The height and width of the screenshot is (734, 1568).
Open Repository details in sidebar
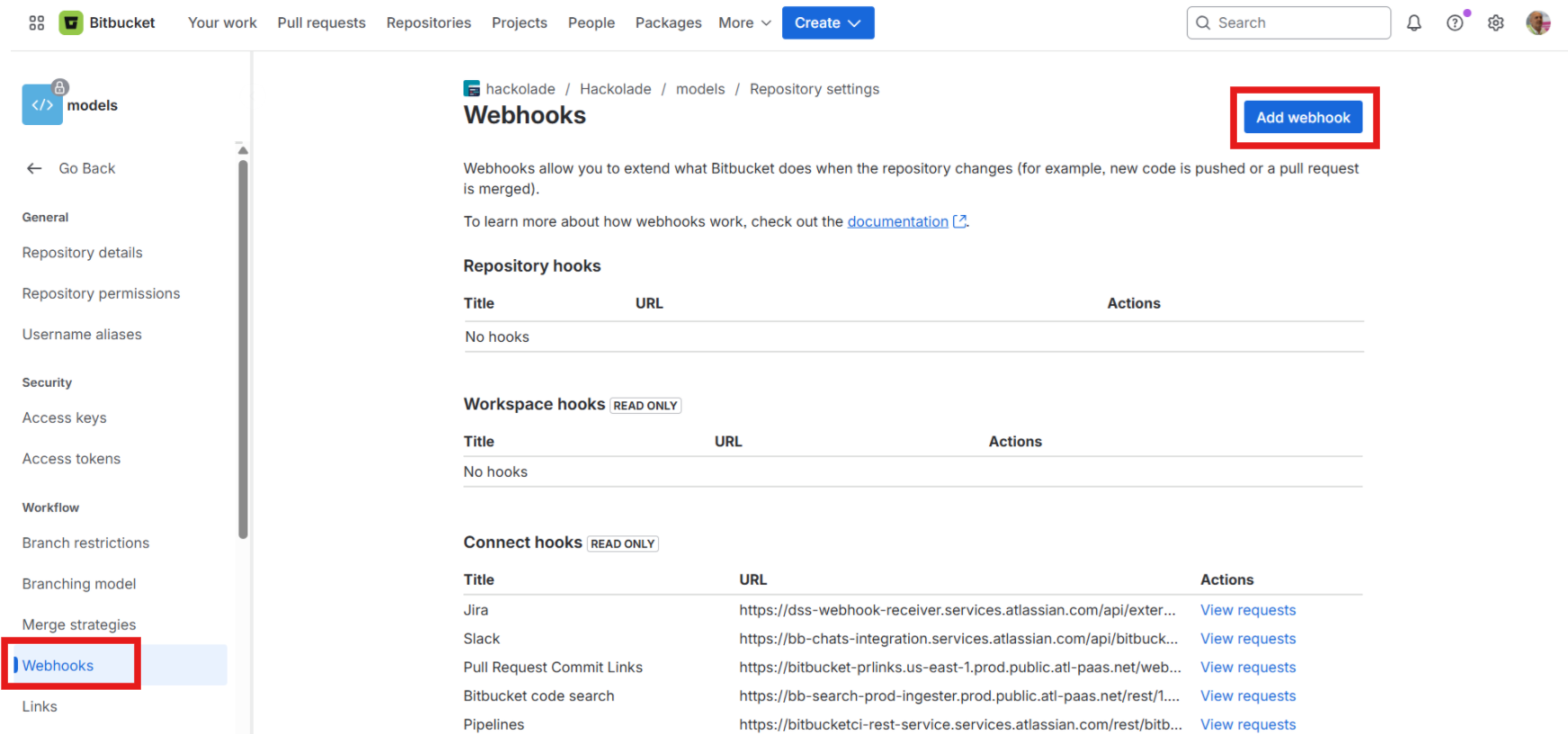(83, 253)
